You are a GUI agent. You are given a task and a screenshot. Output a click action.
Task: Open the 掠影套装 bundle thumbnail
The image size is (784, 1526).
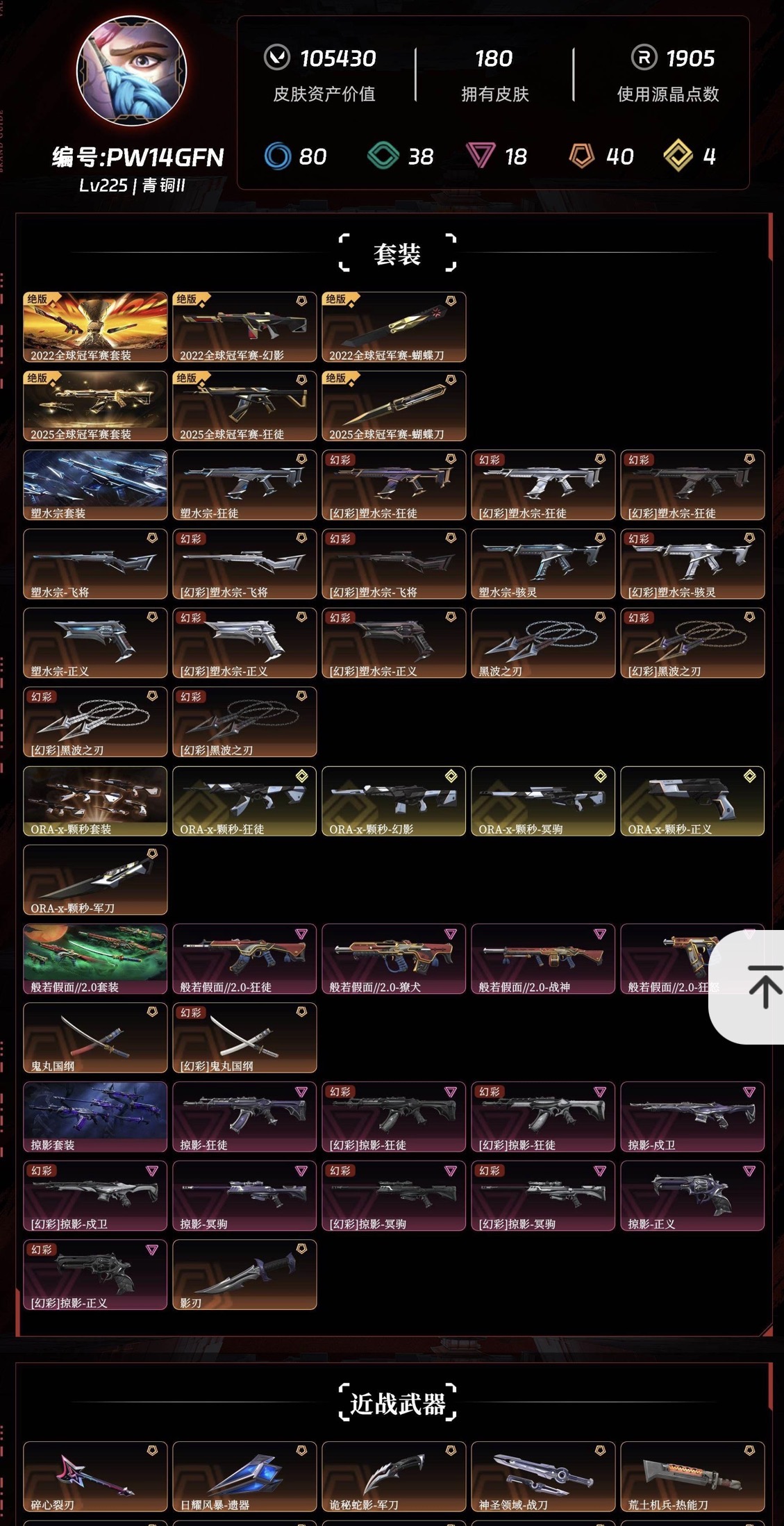[x=95, y=1117]
